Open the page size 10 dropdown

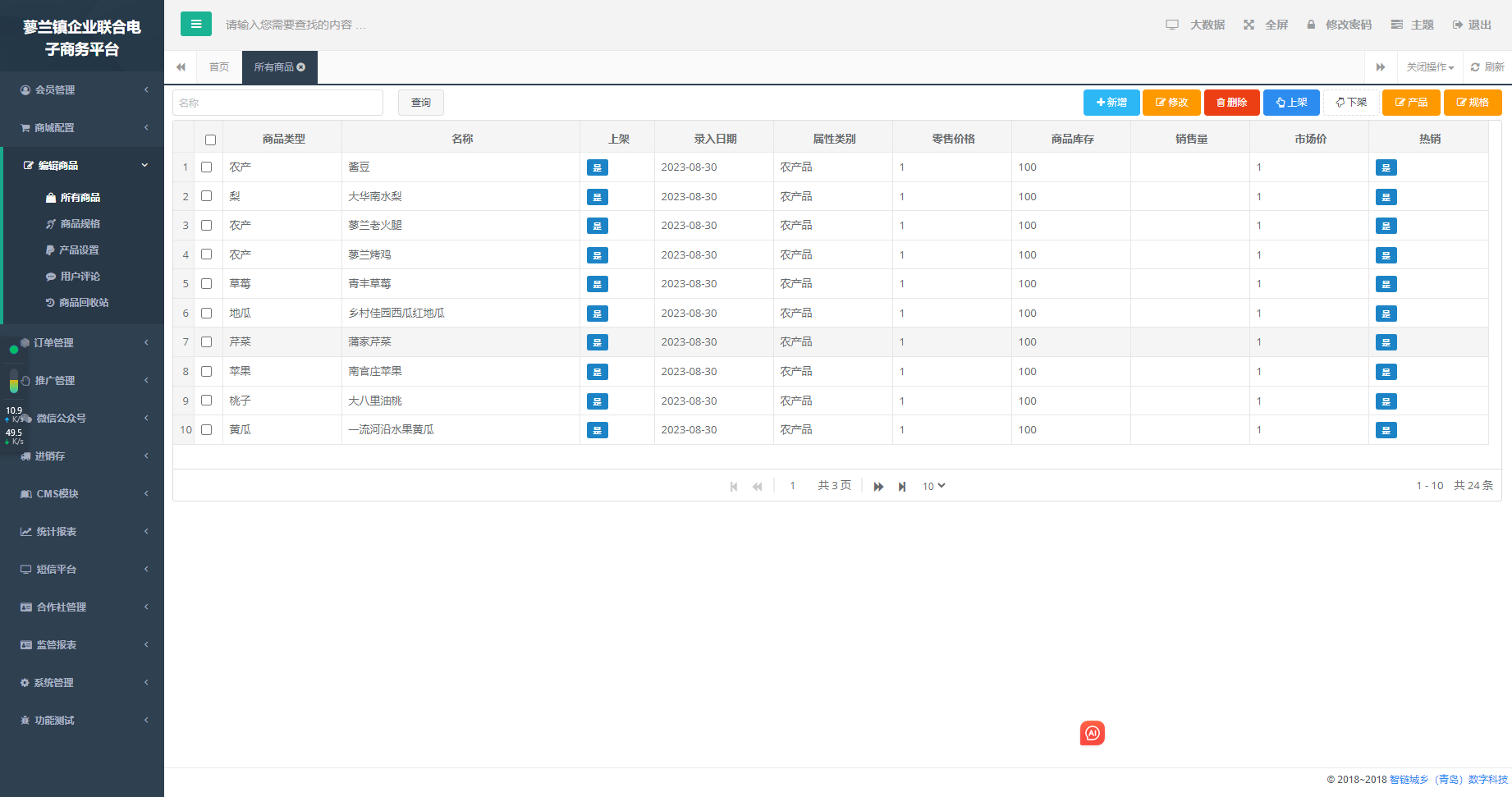coord(933,486)
